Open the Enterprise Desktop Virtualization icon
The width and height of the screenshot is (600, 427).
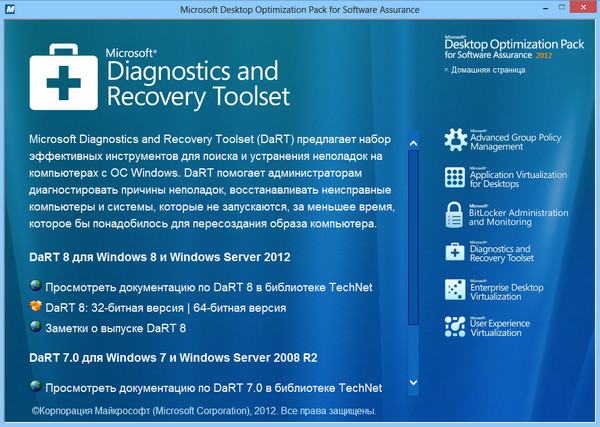click(452, 289)
